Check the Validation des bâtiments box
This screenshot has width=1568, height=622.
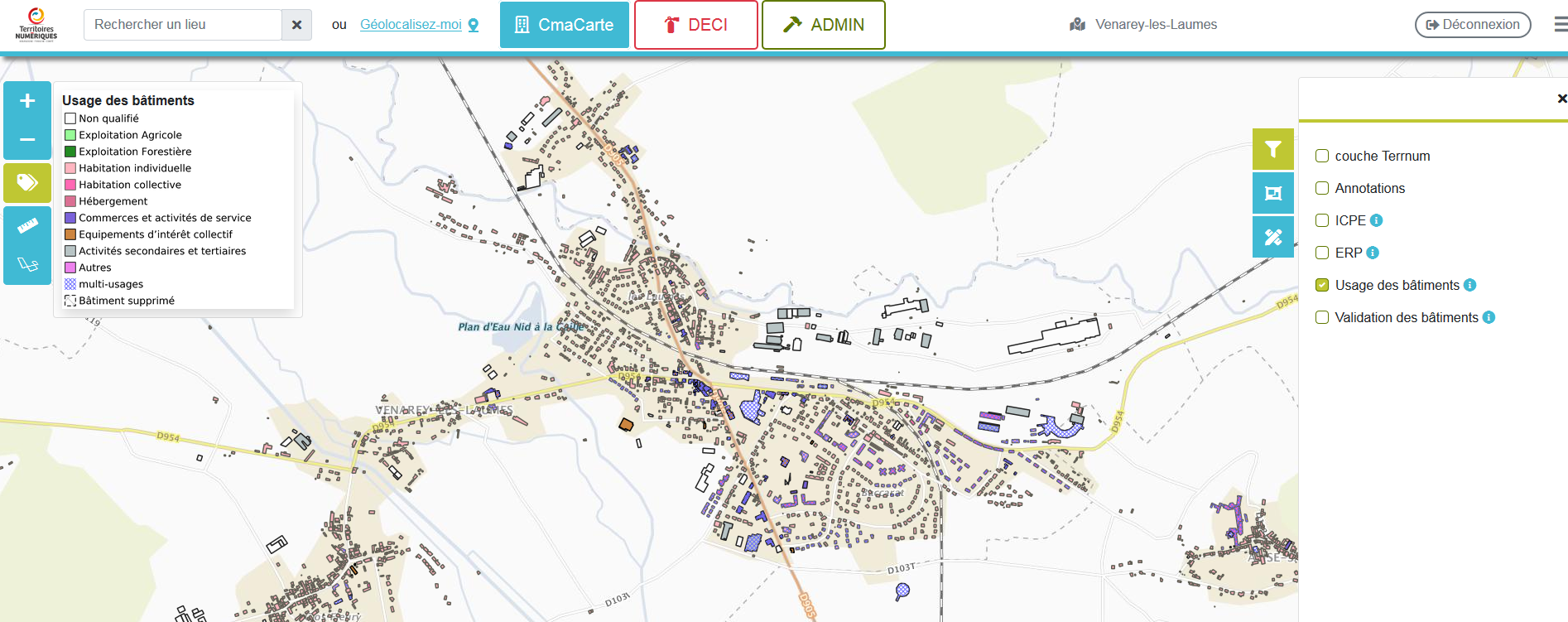click(1322, 317)
